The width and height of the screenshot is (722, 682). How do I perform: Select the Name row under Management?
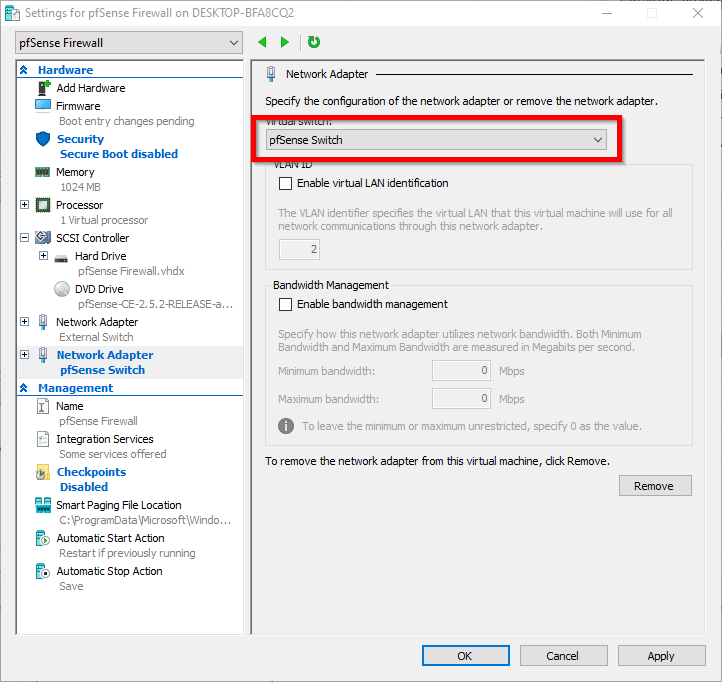(x=70, y=406)
